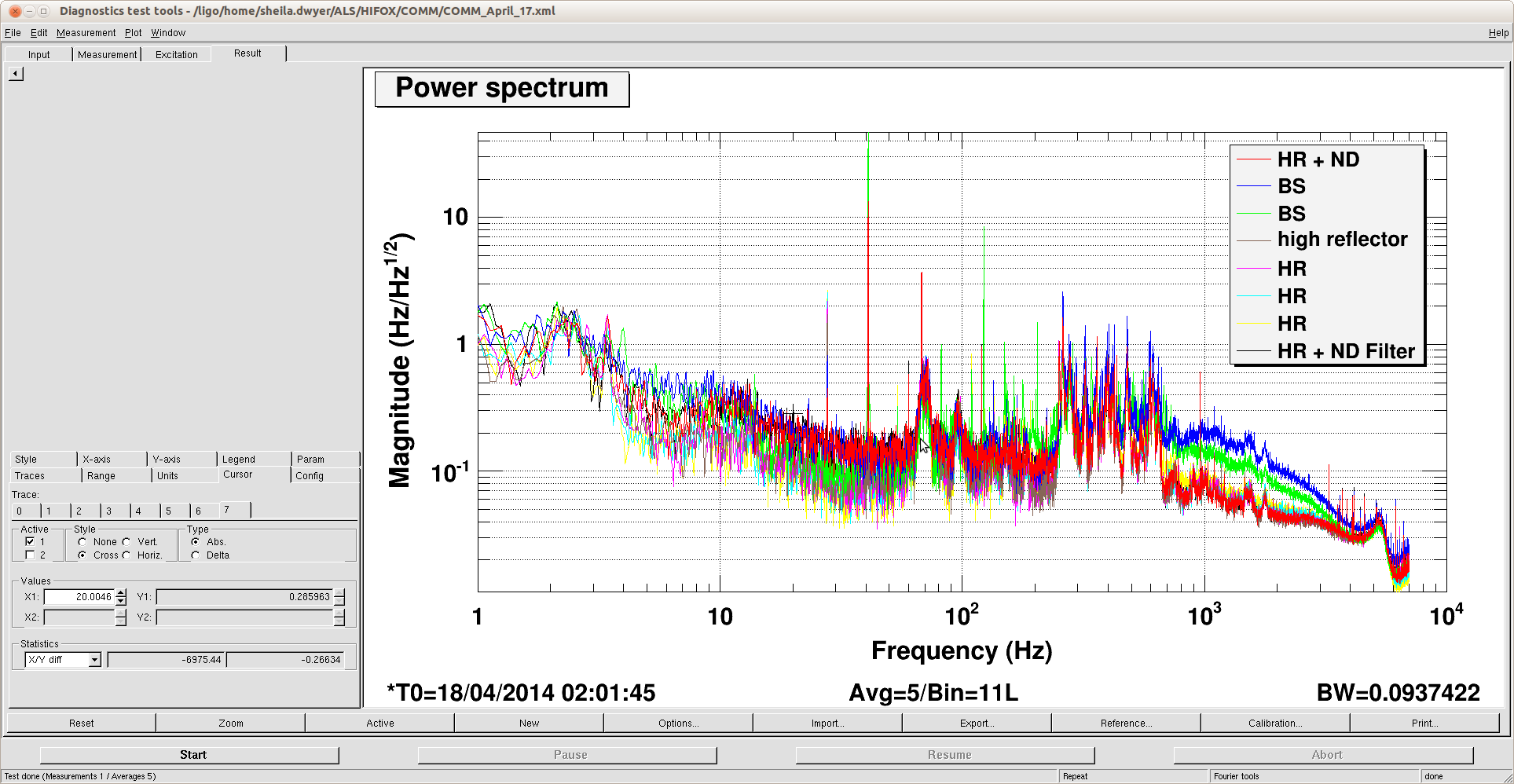Increment the X1 cursor value

pyautogui.click(x=121, y=593)
